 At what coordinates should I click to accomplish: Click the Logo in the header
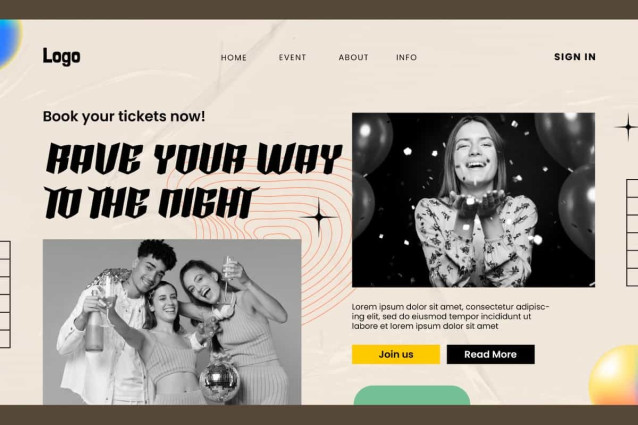coord(61,57)
